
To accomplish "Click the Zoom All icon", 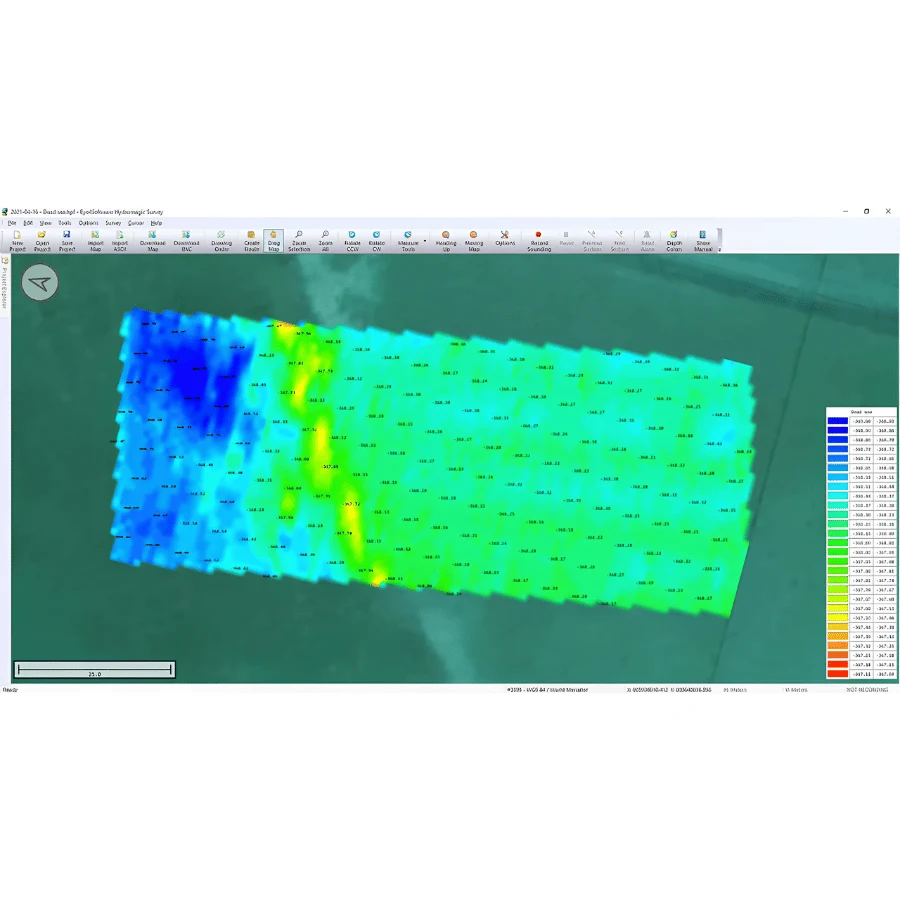I will tap(325, 241).
